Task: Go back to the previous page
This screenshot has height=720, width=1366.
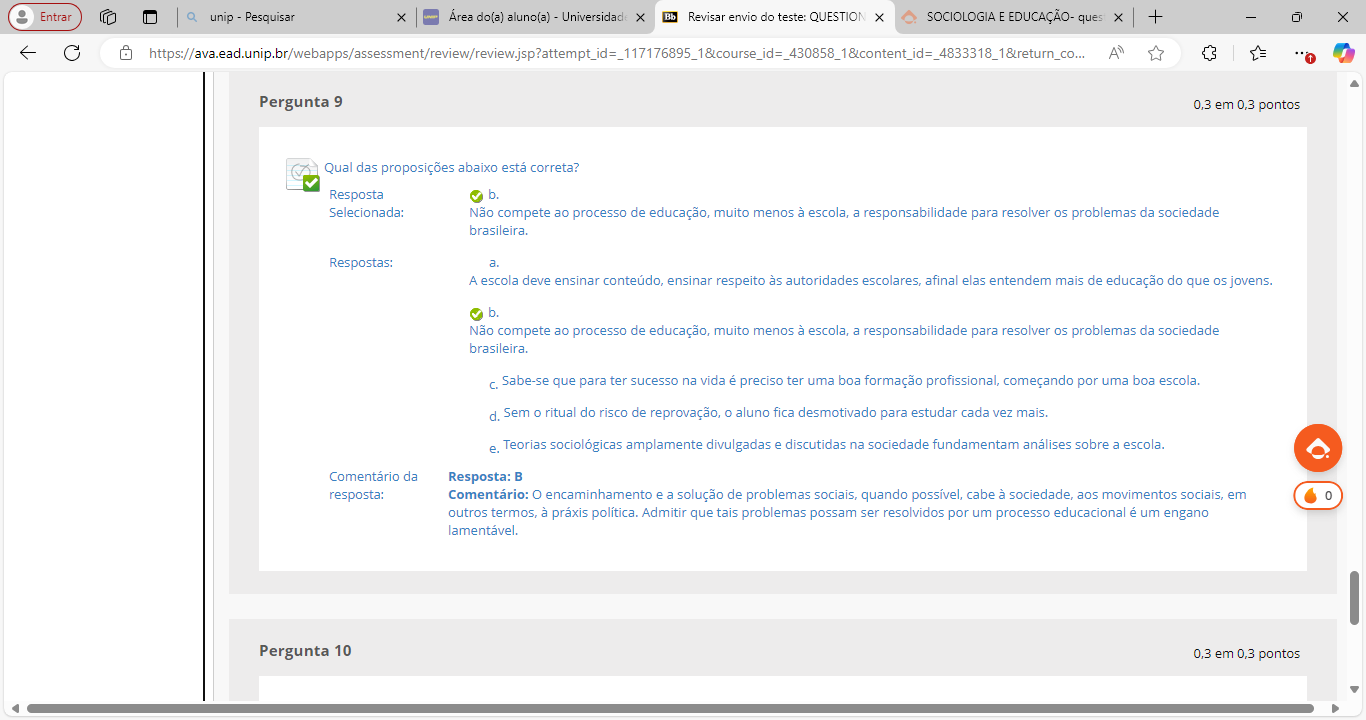Action: tap(28, 53)
